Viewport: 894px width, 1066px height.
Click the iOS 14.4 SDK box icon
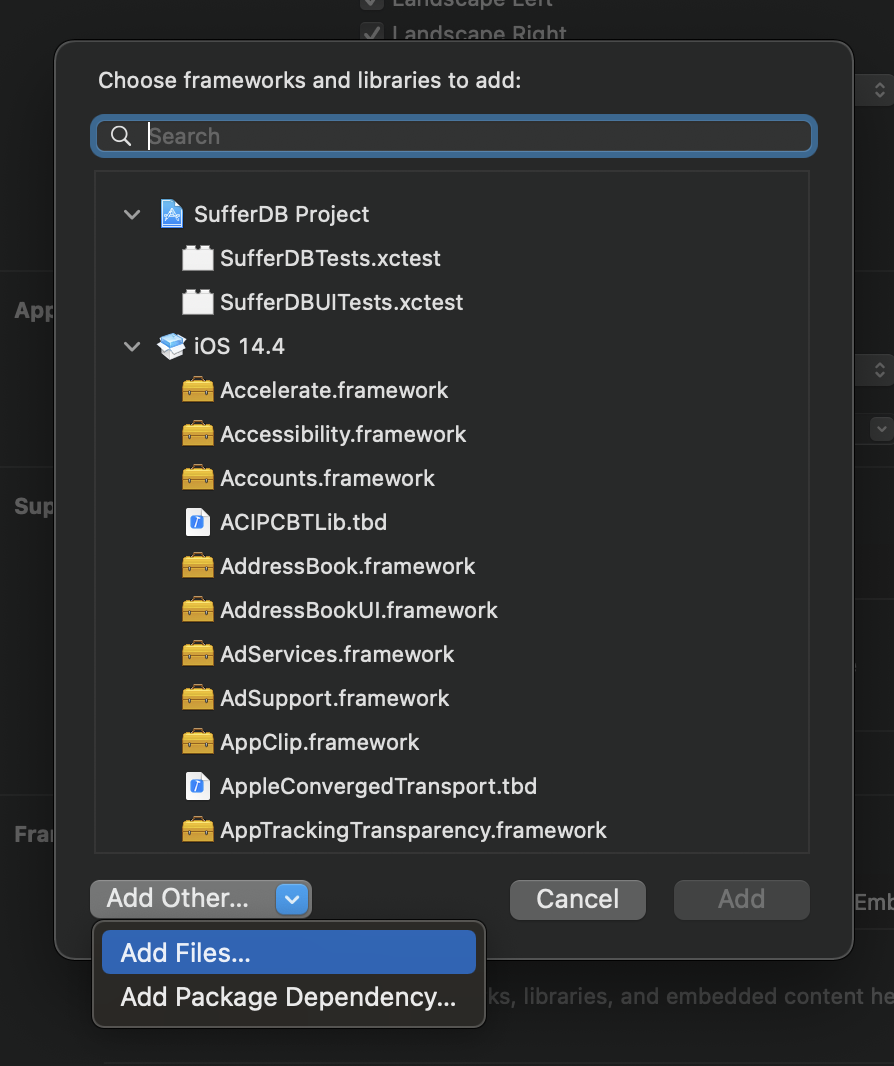pos(171,346)
